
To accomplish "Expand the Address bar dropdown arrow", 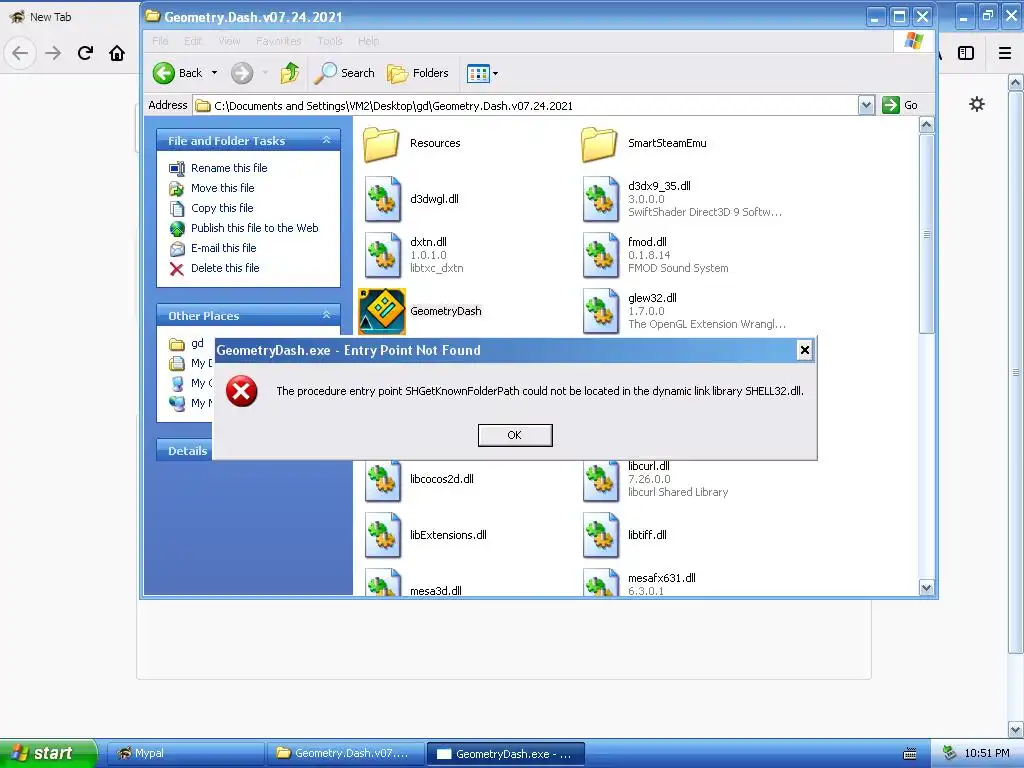I will [x=866, y=105].
